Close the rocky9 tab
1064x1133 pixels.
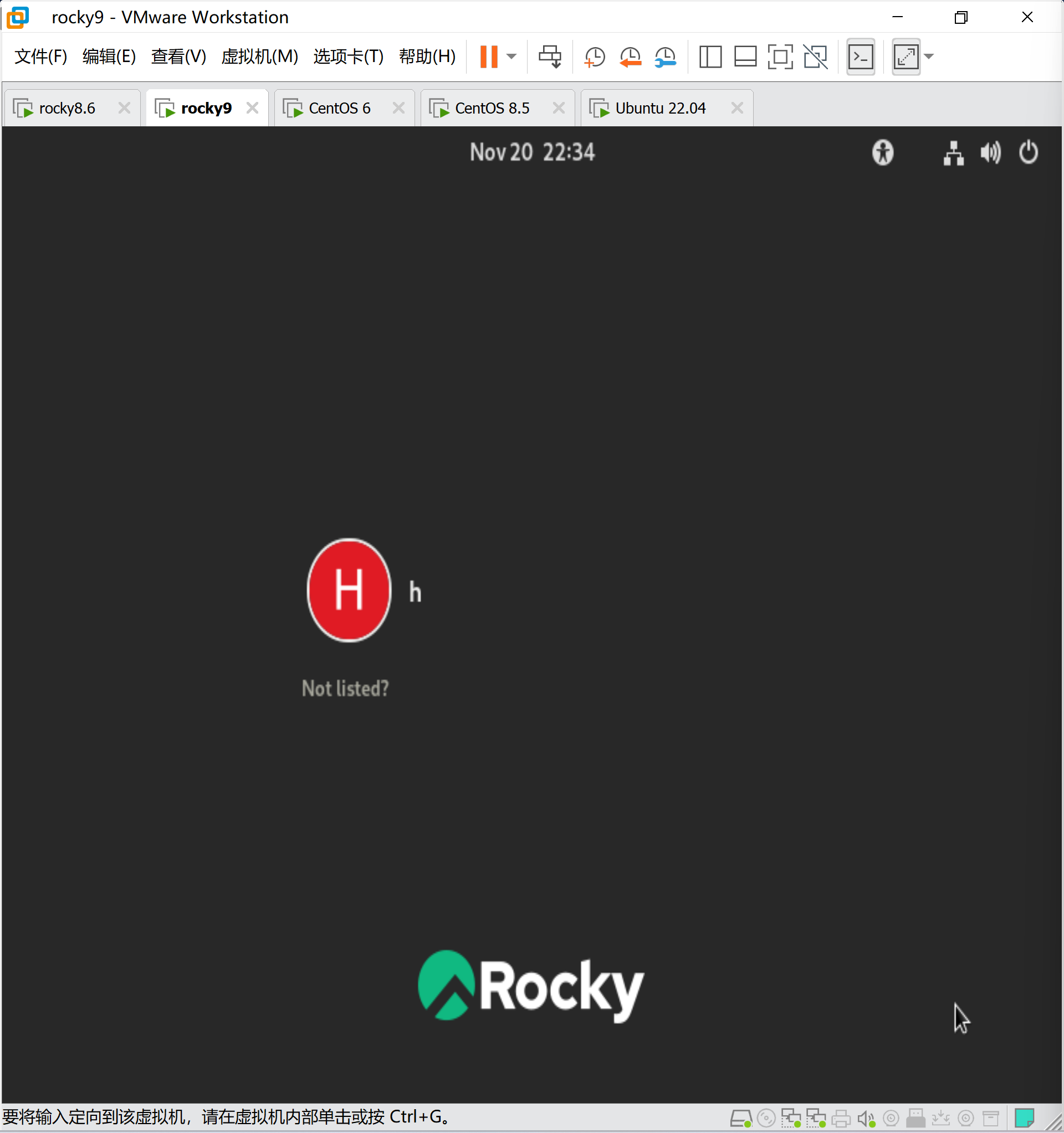252,107
